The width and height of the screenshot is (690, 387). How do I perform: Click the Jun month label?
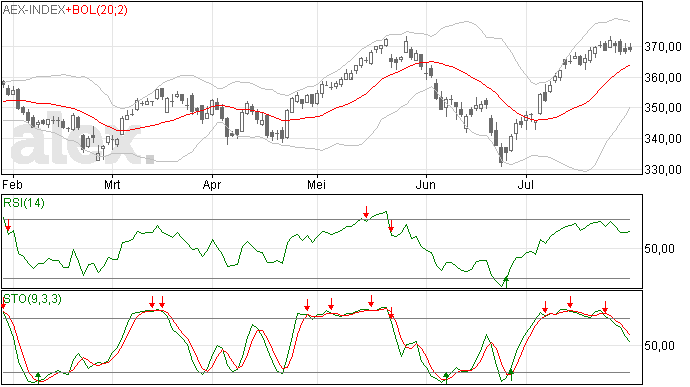(425, 184)
